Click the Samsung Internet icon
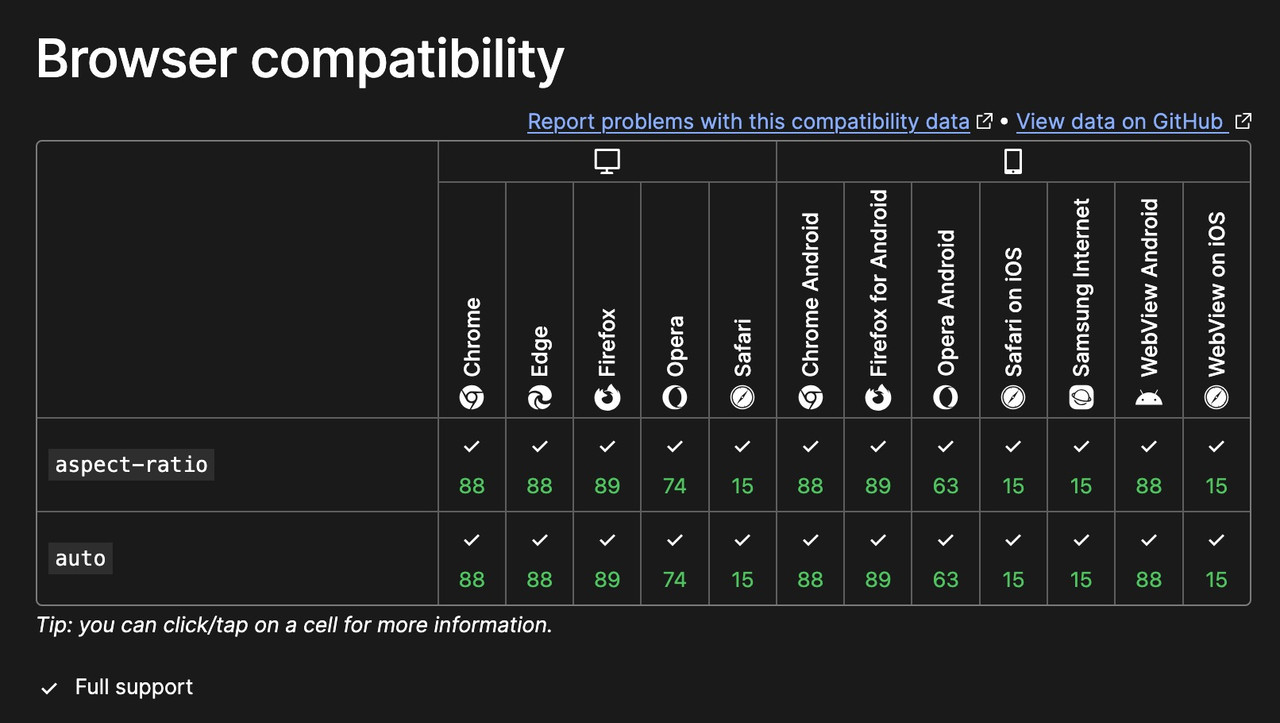Viewport: 1280px width, 723px height. tap(1081, 398)
